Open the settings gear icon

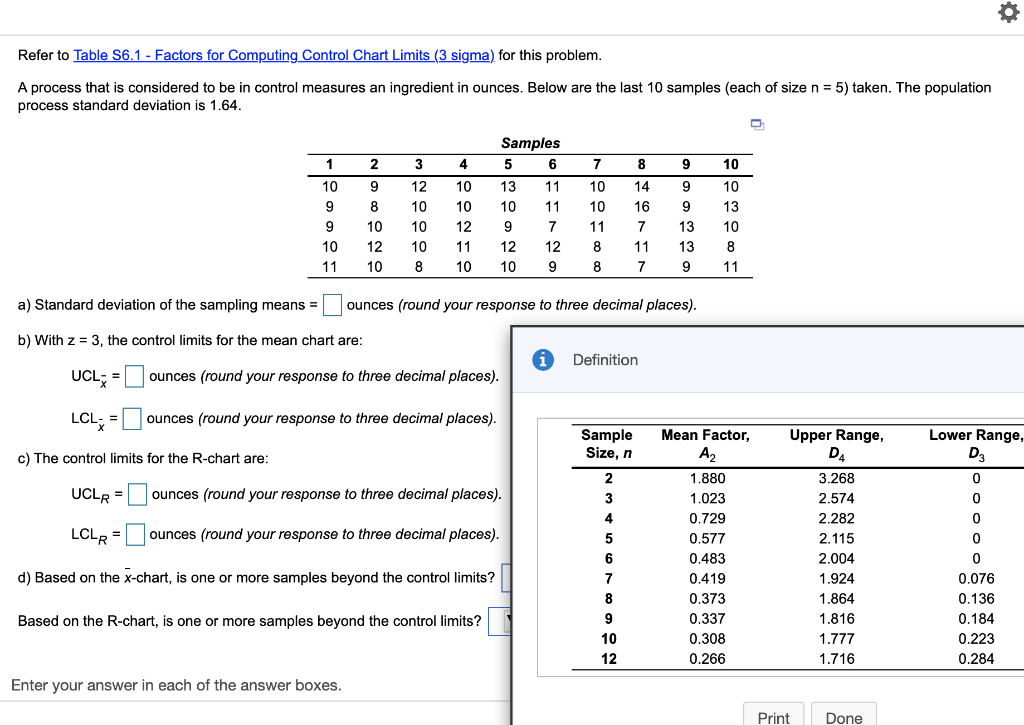tap(1008, 14)
